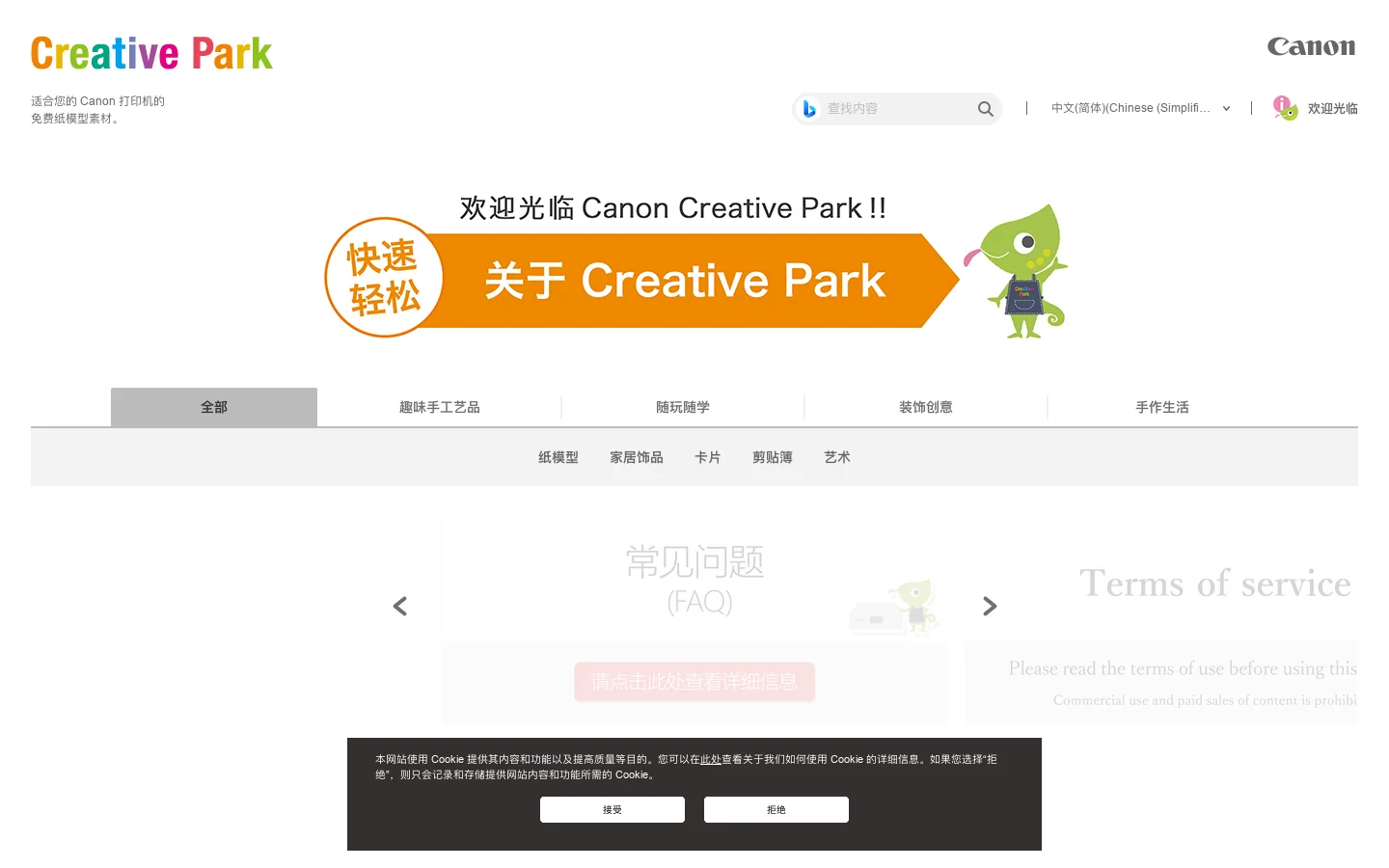The width and height of the screenshot is (1389, 868).
Task: Follow the 此处 cookie details link
Action: point(711,760)
